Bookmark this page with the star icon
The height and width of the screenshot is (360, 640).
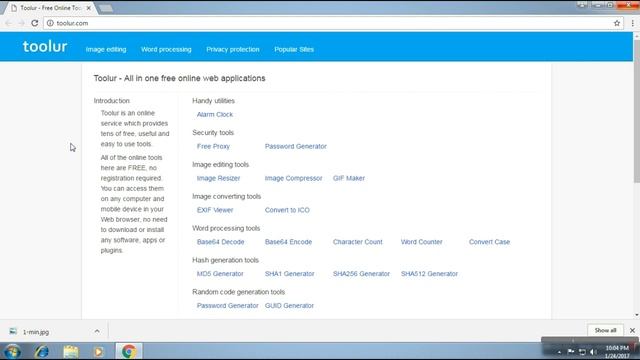pyautogui.click(x=617, y=23)
